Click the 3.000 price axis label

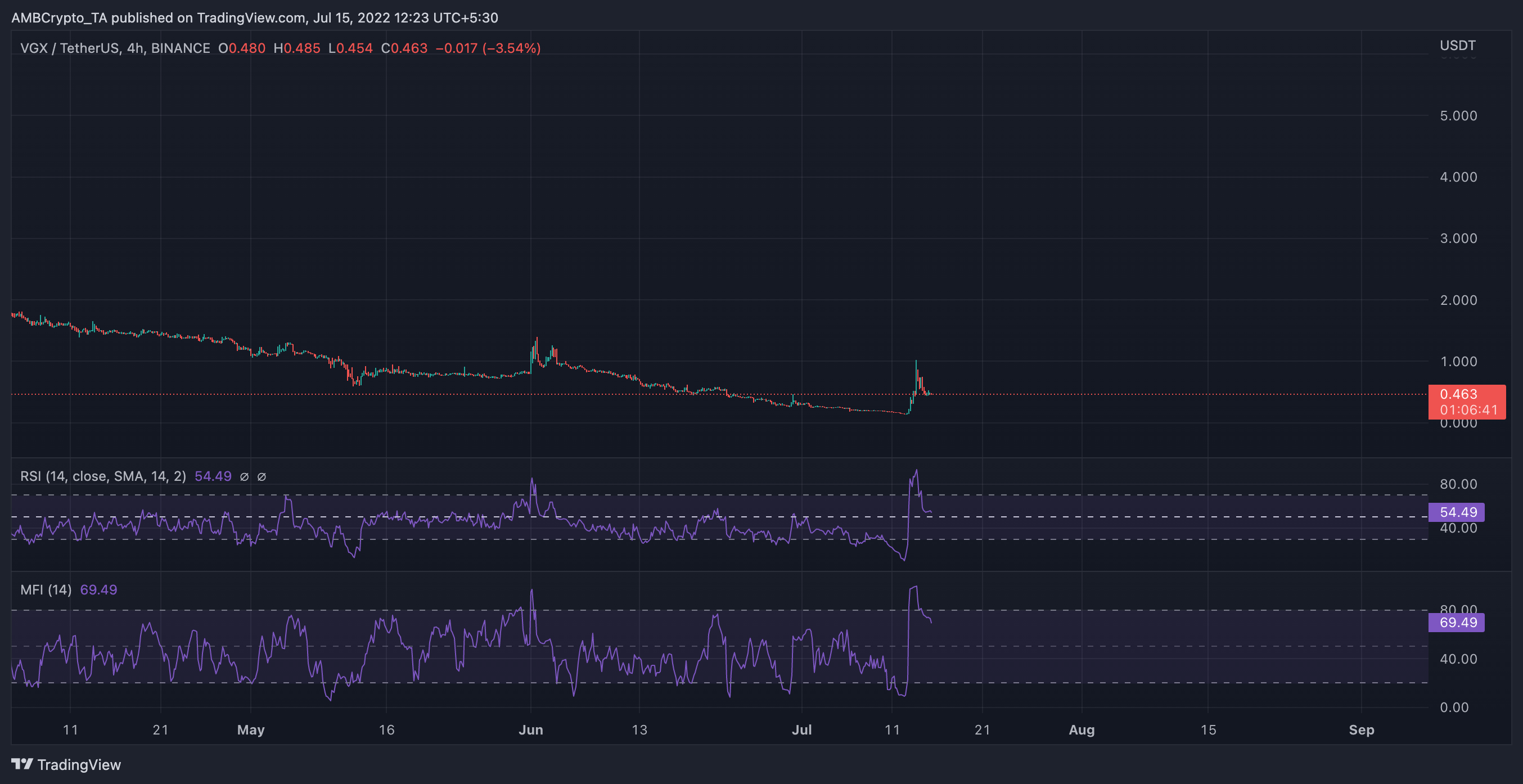1458,238
